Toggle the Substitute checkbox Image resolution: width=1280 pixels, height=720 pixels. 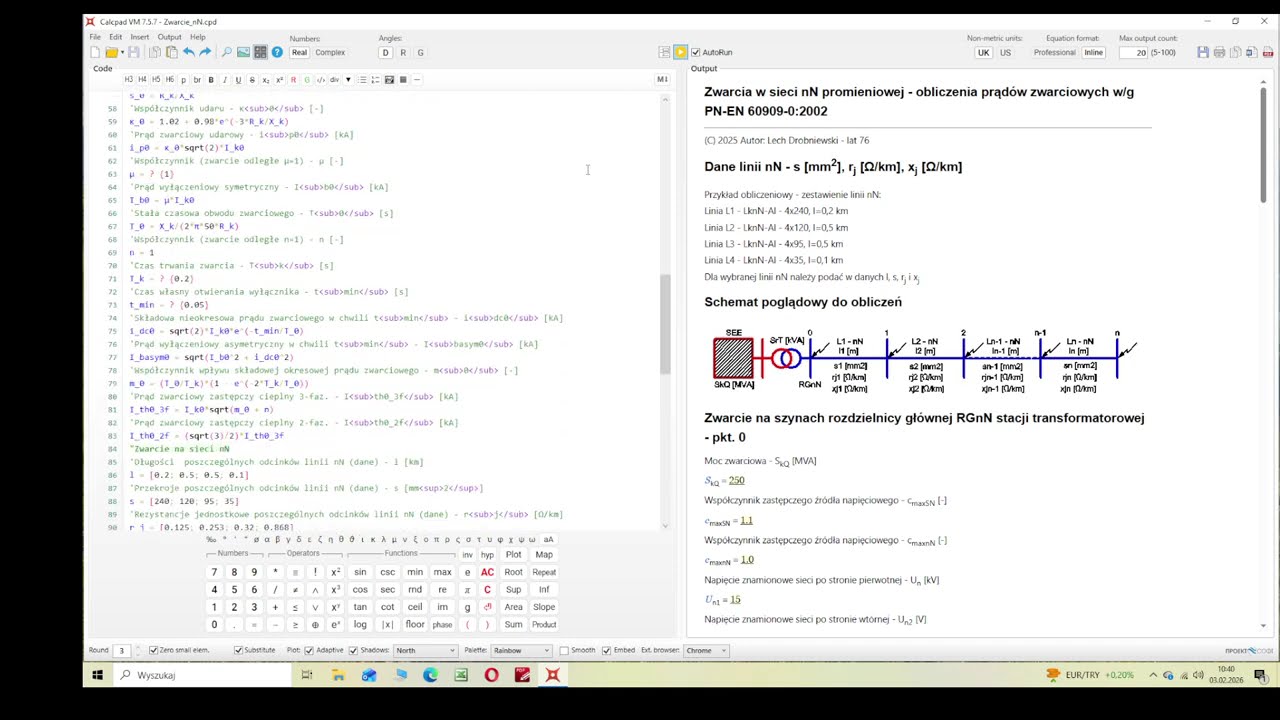(x=238, y=650)
